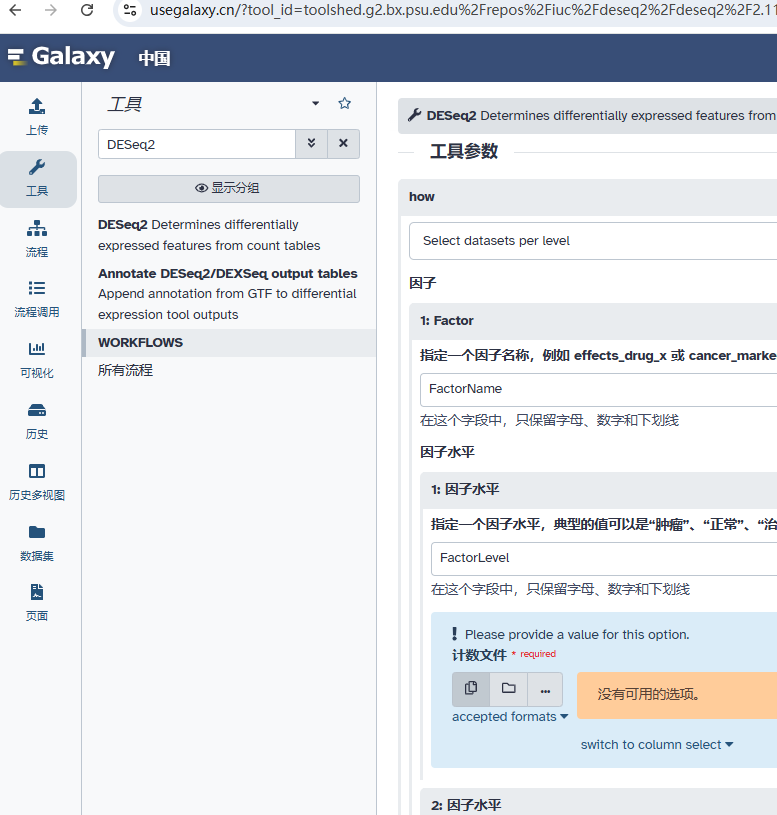
Task: Clear the DESeq2 search with X button
Action: pyautogui.click(x=343, y=143)
